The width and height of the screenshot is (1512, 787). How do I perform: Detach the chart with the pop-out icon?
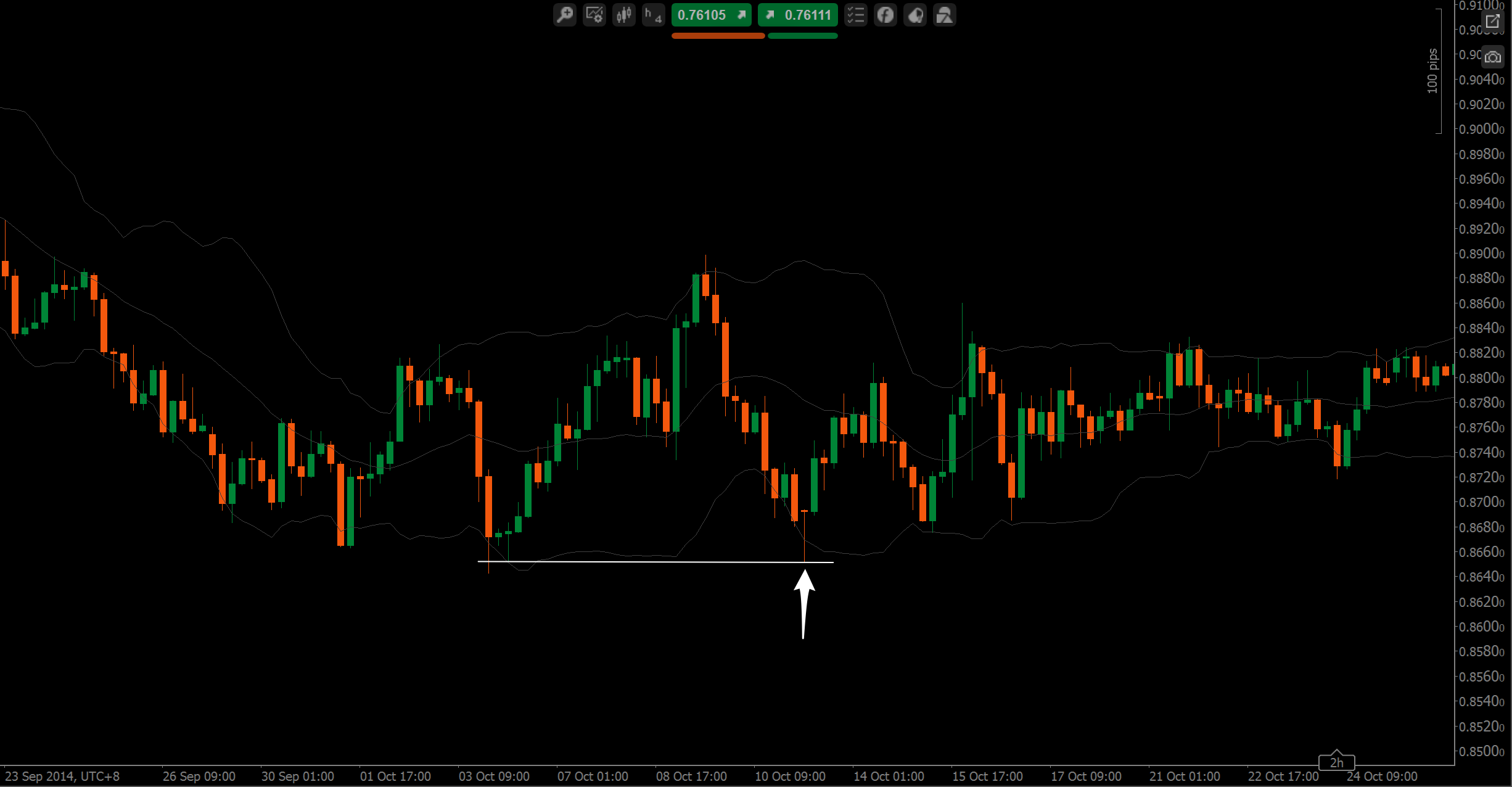[1493, 22]
